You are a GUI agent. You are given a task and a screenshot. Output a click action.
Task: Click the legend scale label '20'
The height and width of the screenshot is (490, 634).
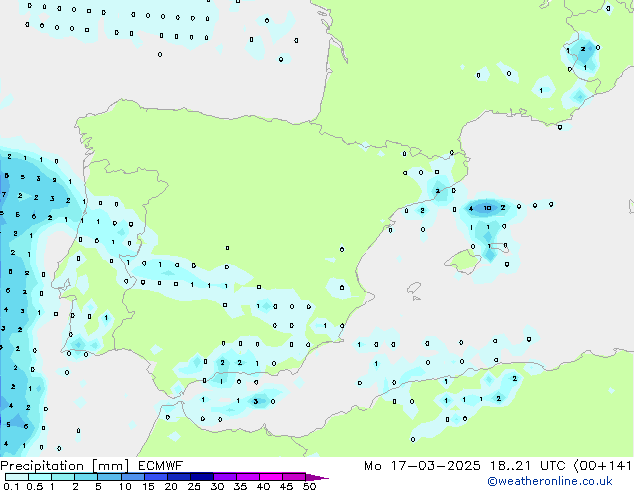(171, 486)
